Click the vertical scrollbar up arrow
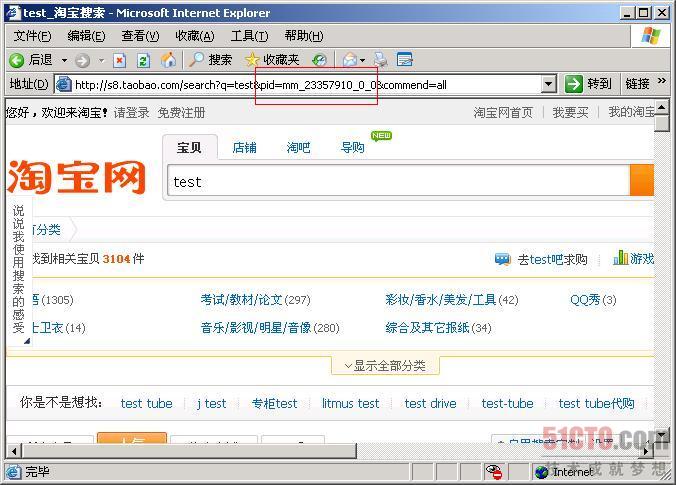 (661, 107)
